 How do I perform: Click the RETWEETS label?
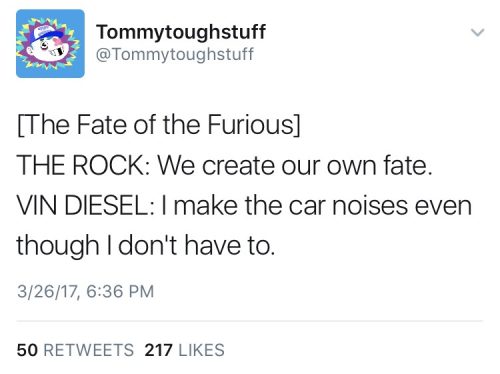(x=89, y=350)
